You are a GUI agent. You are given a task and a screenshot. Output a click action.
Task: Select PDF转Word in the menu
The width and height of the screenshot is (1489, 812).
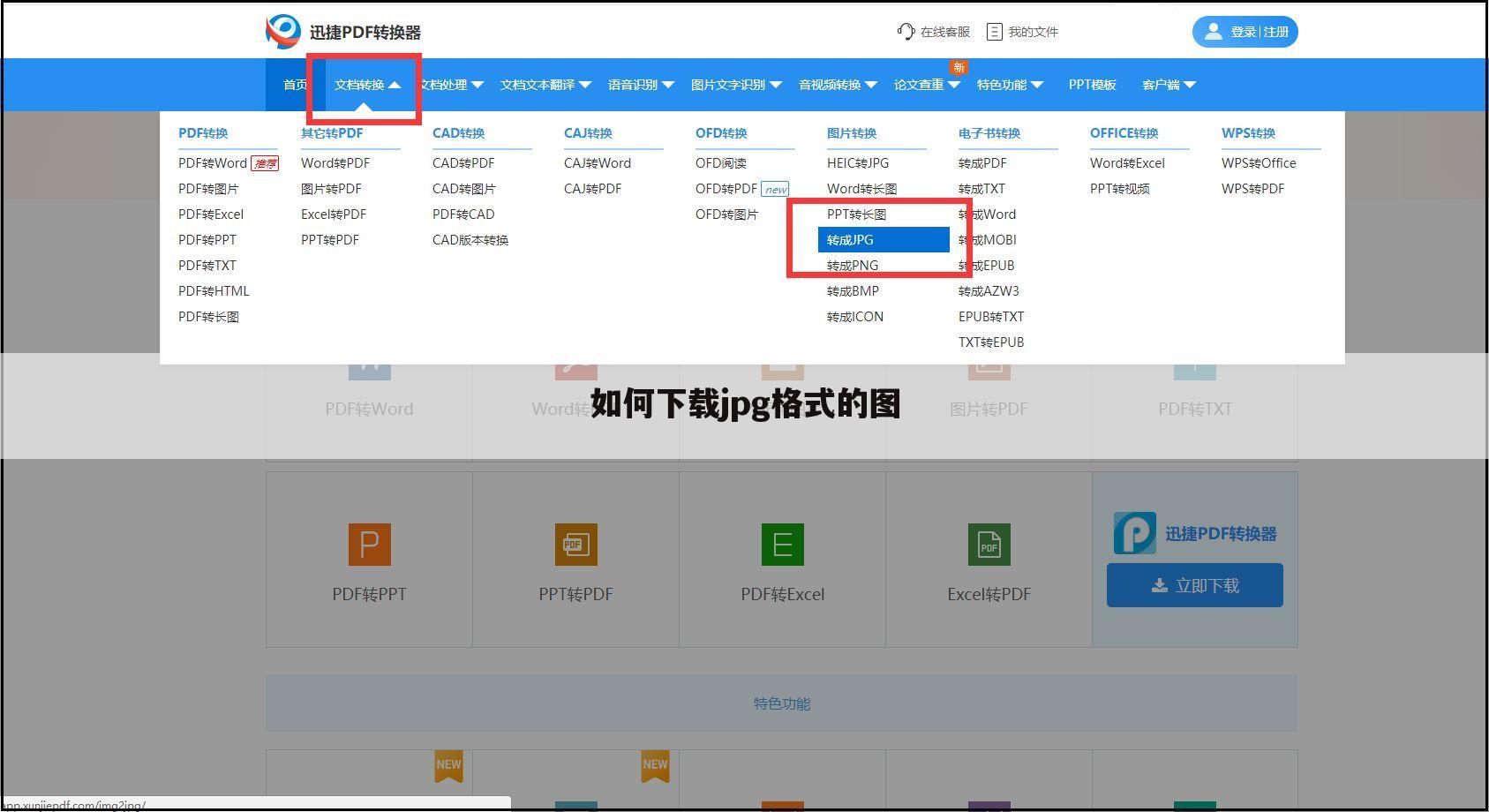coord(213,163)
